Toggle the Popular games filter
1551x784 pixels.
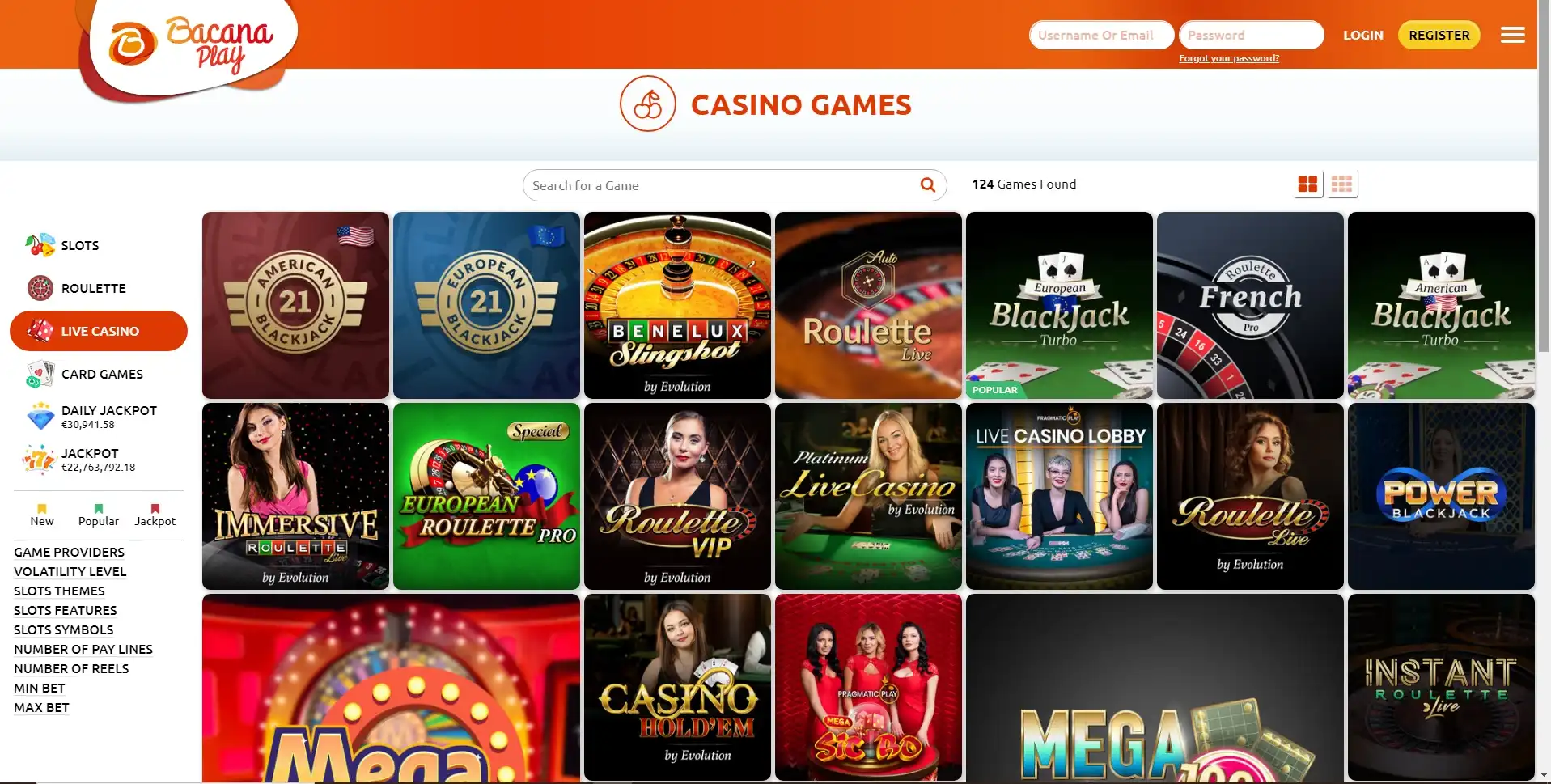click(99, 515)
